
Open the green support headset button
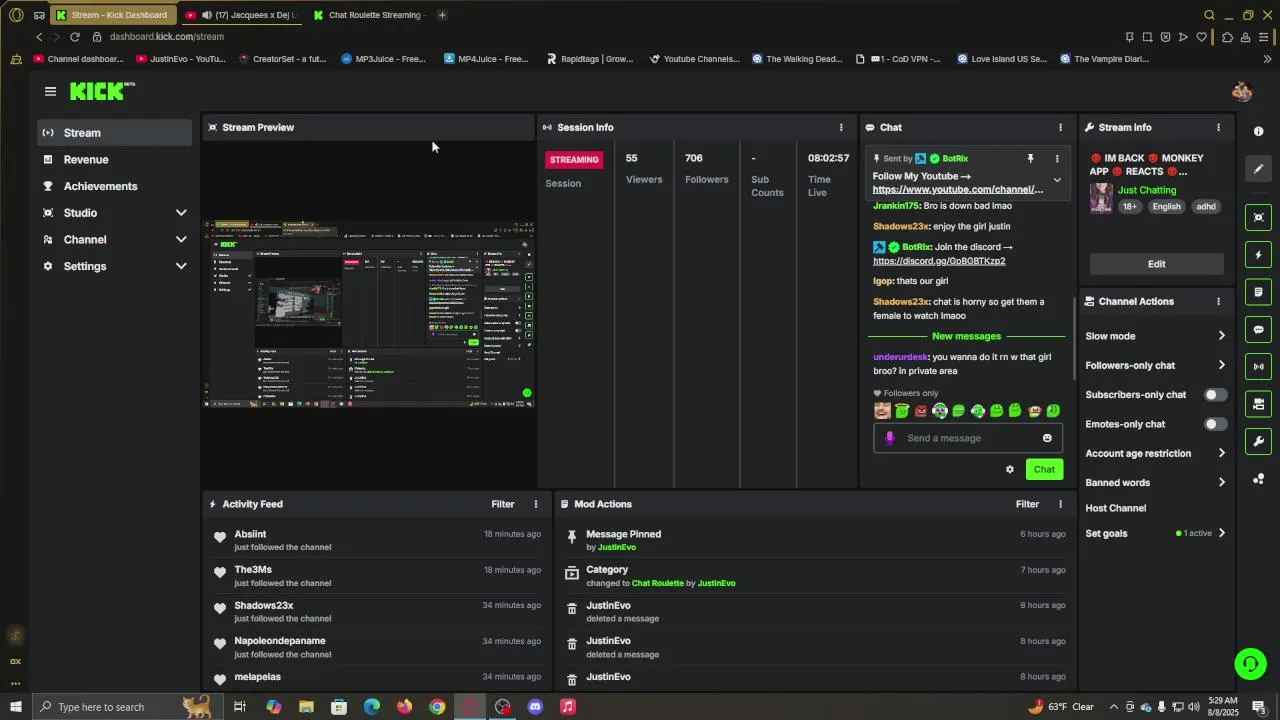pyautogui.click(x=1250, y=663)
